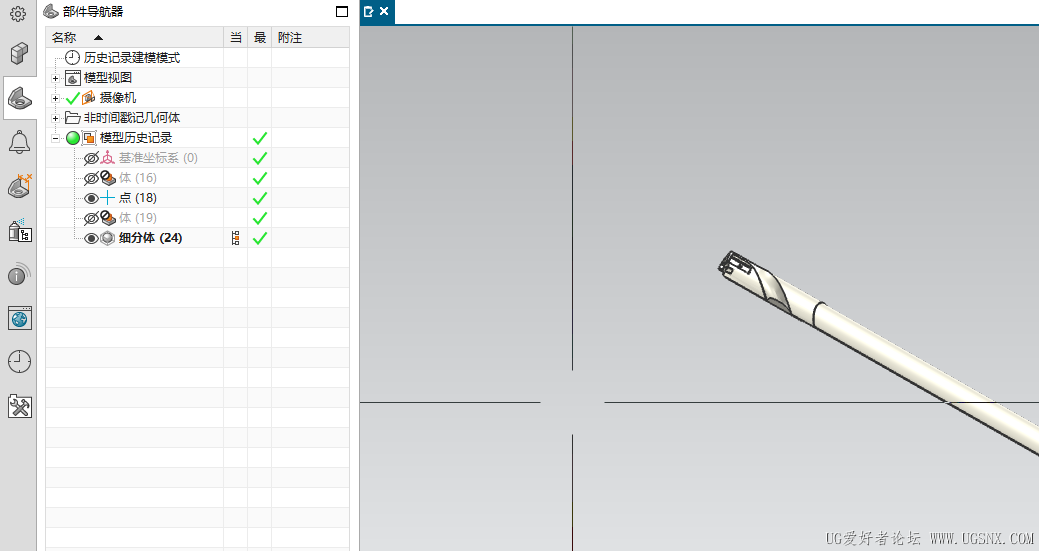Viewport: 1039px width, 551px height.
Task: Open the Roles tools sidebar tab
Action: (19, 406)
